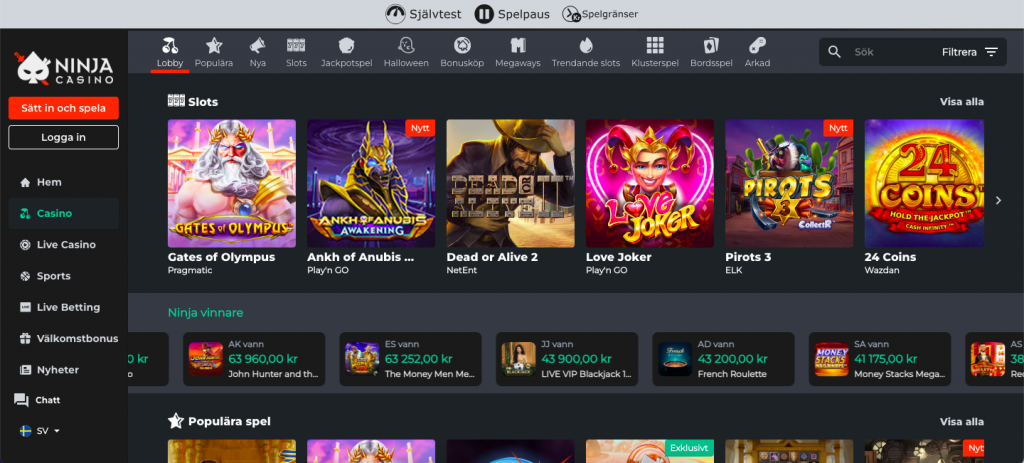Screen dimensions: 1024x463
Task: Select the Bonusköp category icon
Action: pos(462,46)
